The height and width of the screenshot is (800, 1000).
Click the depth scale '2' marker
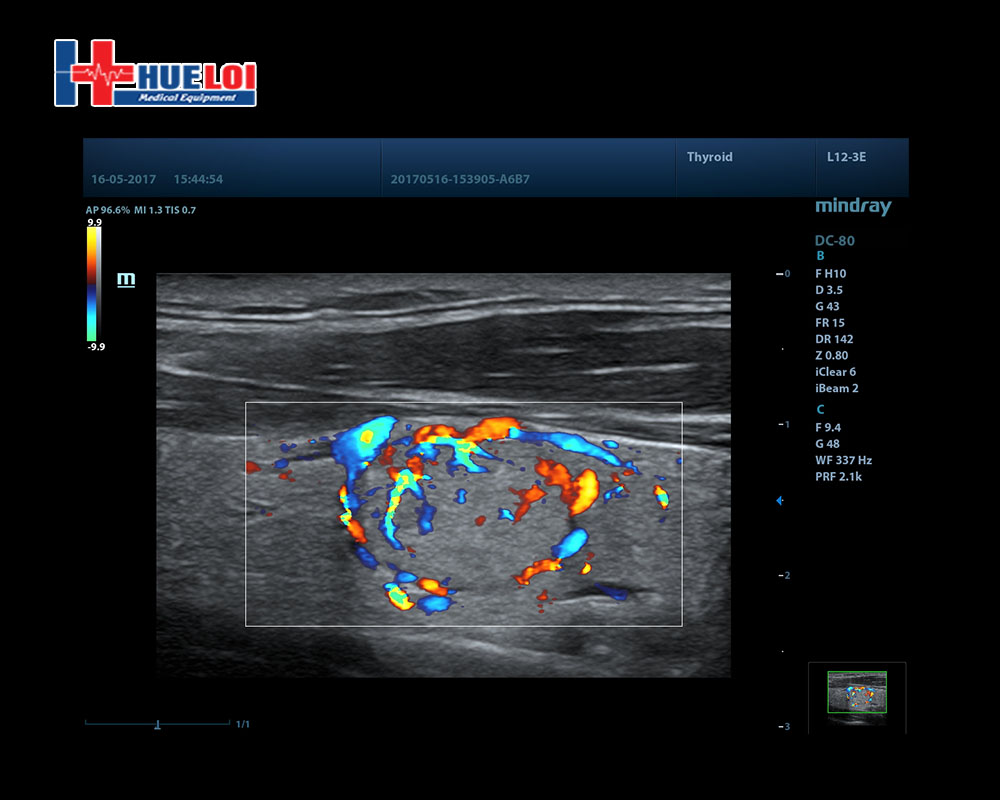pyautogui.click(x=786, y=575)
